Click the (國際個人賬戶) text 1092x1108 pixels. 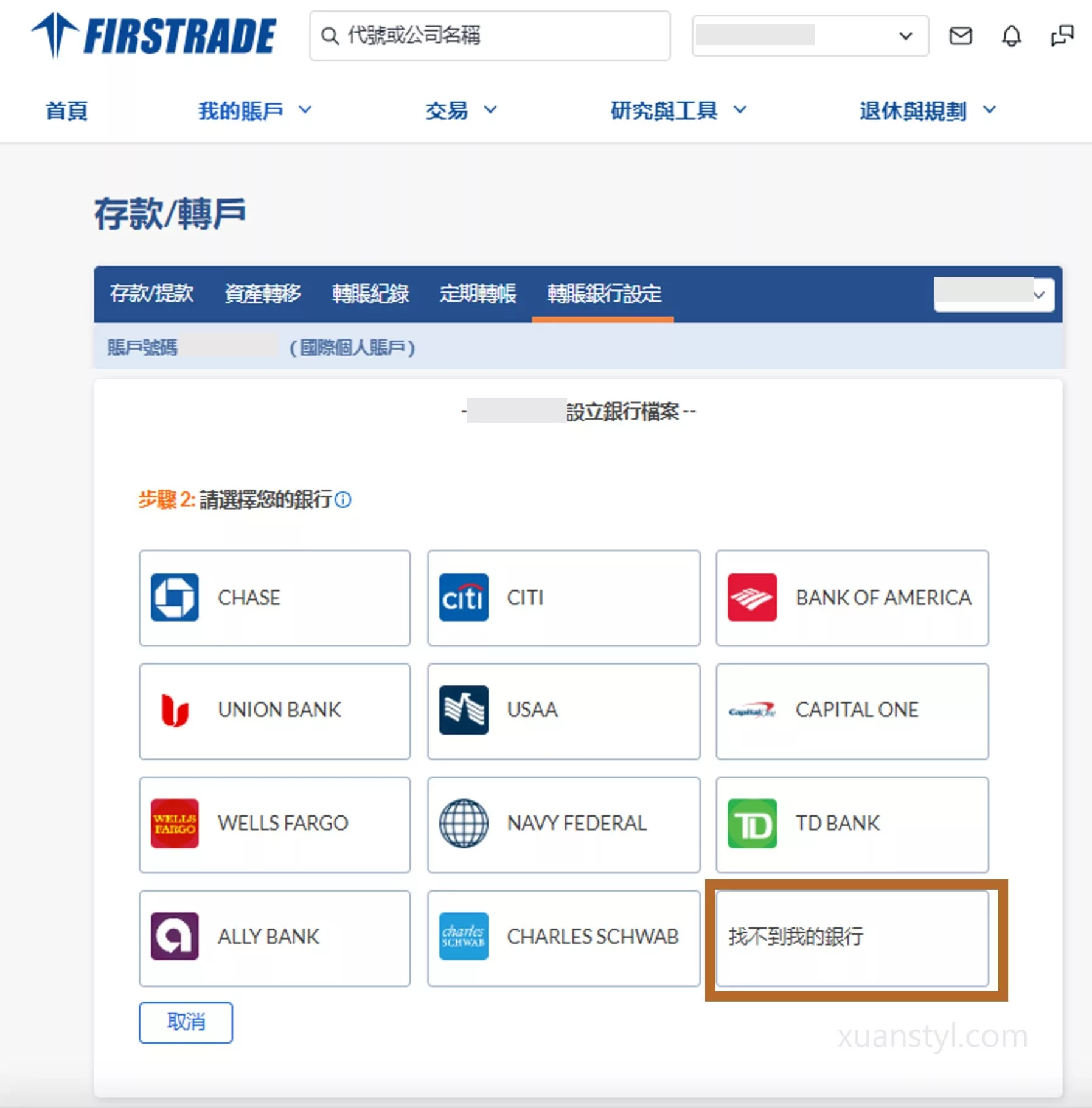point(352,348)
